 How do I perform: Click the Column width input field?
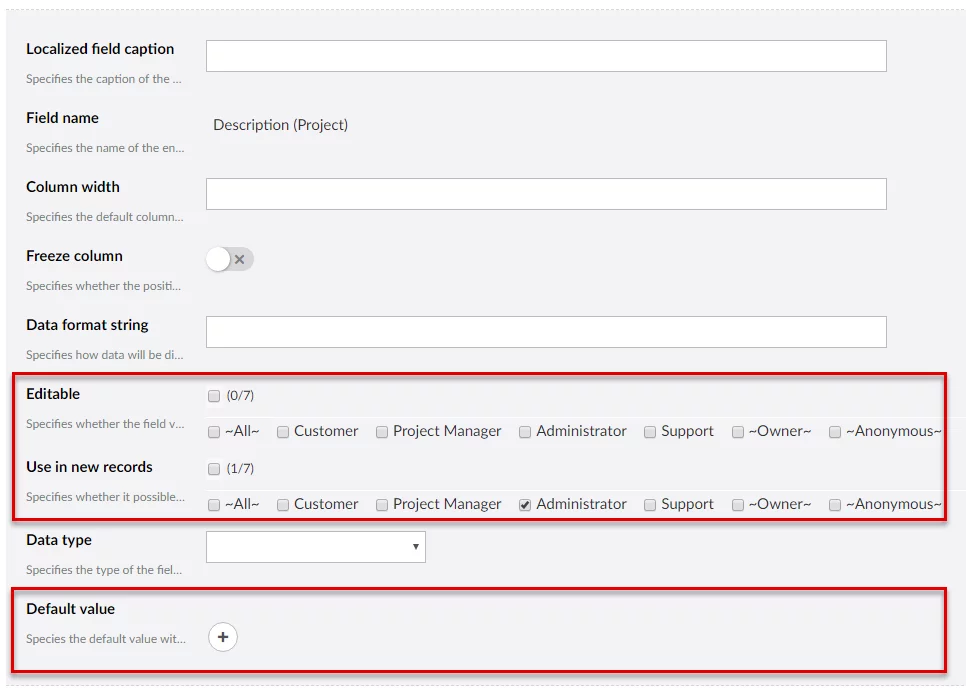click(546, 194)
